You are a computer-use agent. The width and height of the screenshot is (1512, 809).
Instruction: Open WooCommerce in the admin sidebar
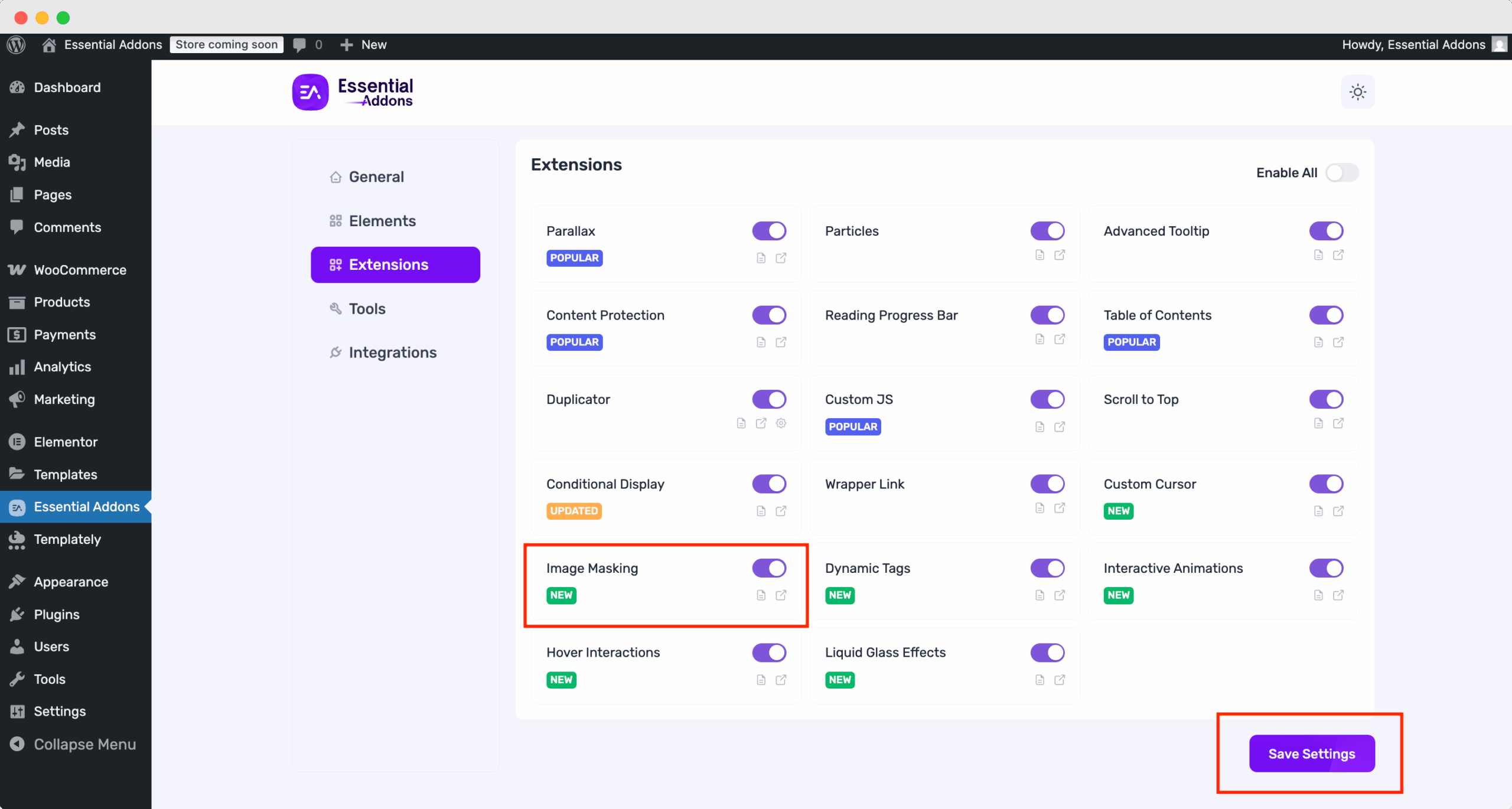pyautogui.click(x=80, y=270)
